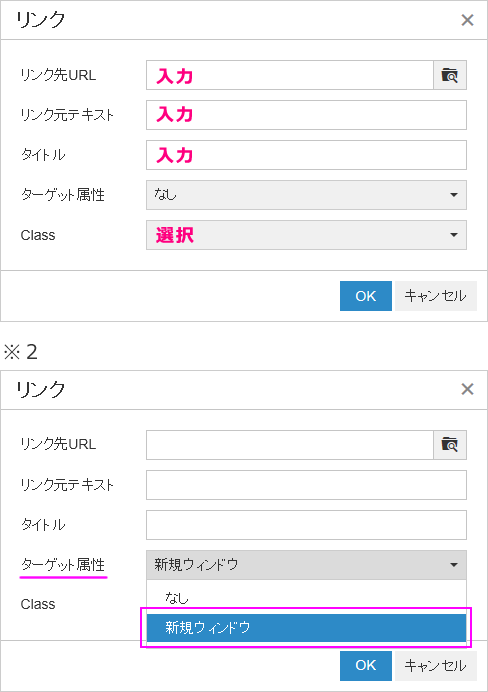The image size is (488, 692).
Task: Click キャンセル in lower dialog
Action: tap(435, 666)
